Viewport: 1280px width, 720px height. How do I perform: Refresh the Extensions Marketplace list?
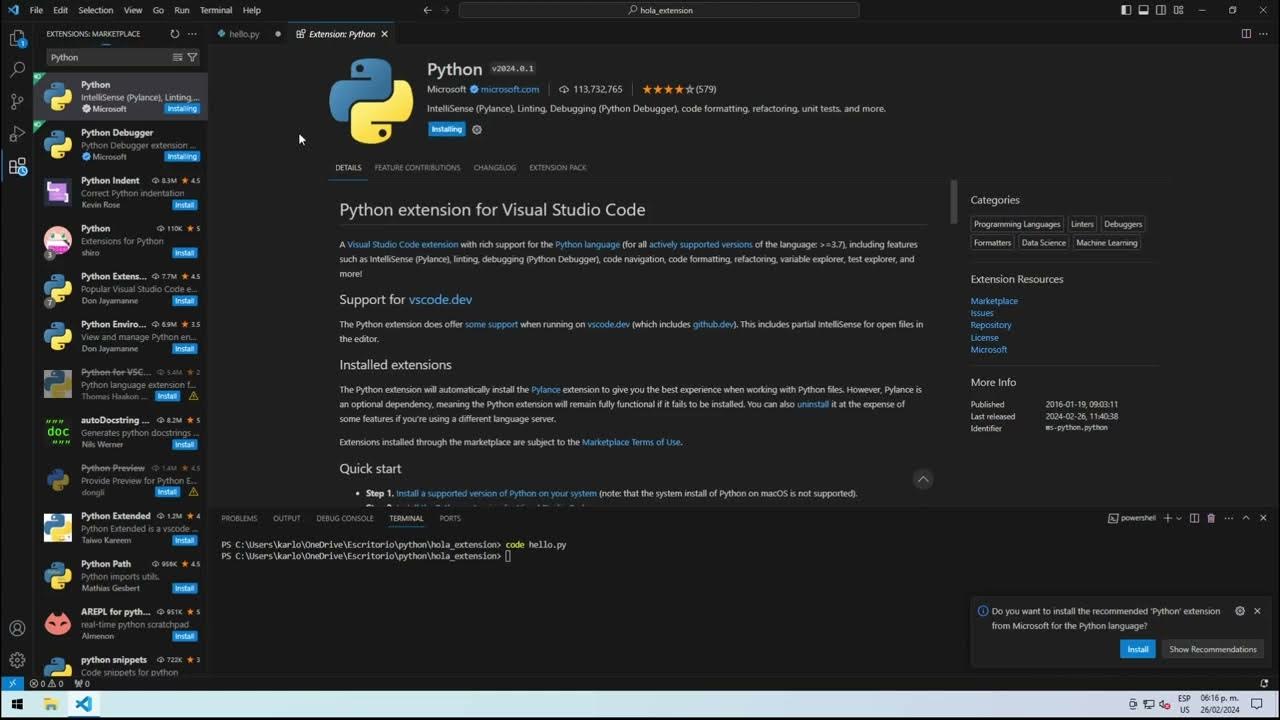175,34
